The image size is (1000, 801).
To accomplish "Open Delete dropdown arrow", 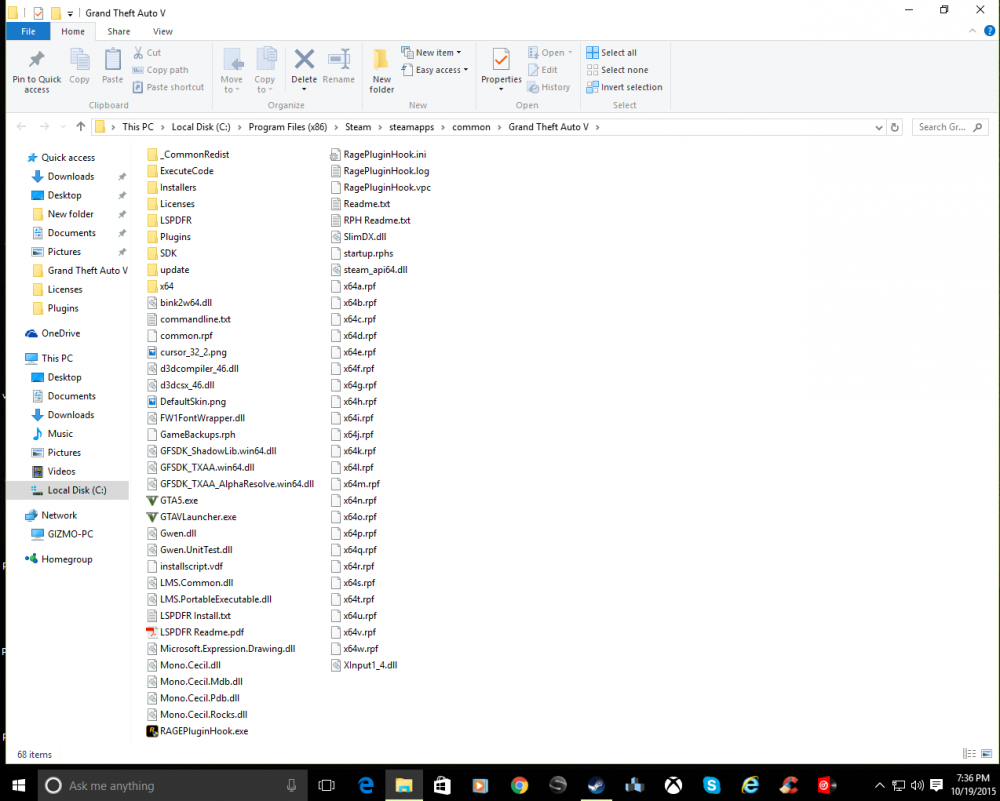I will coord(304,89).
